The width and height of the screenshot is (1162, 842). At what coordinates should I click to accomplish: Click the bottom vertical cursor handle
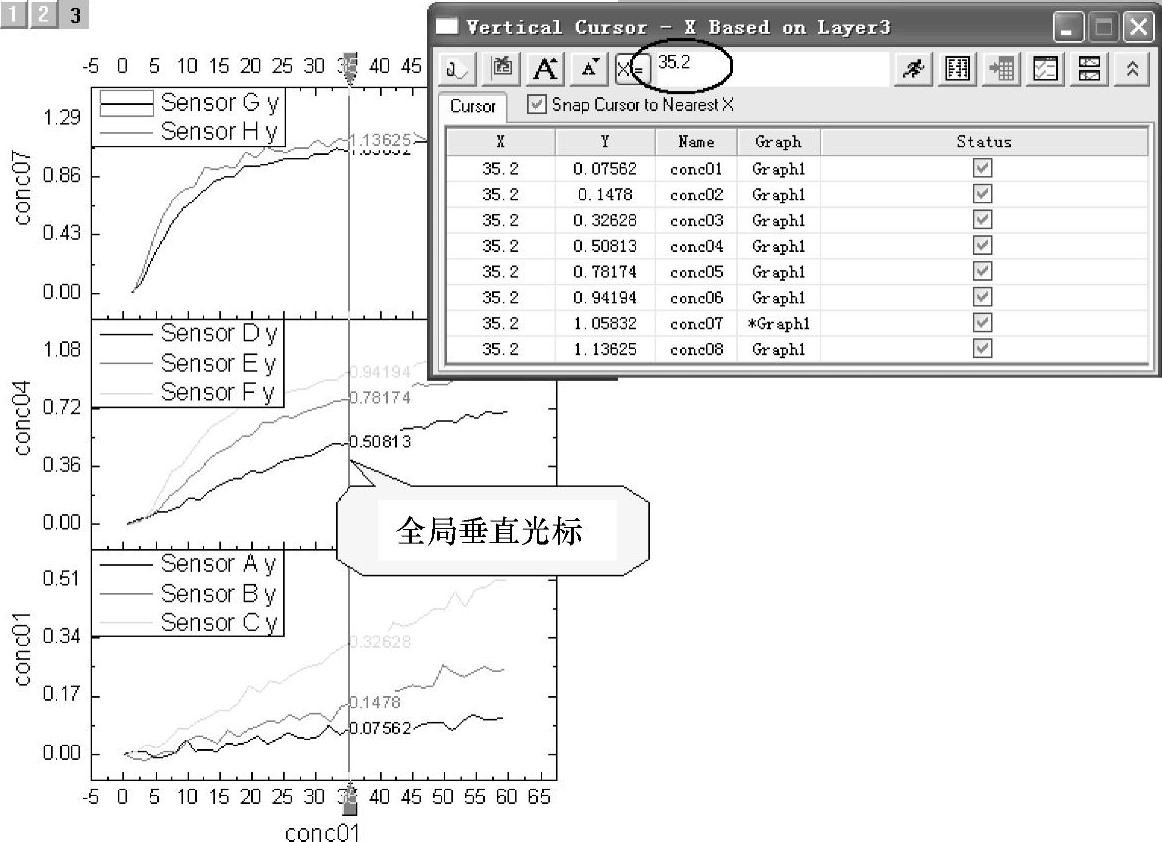tap(350, 798)
